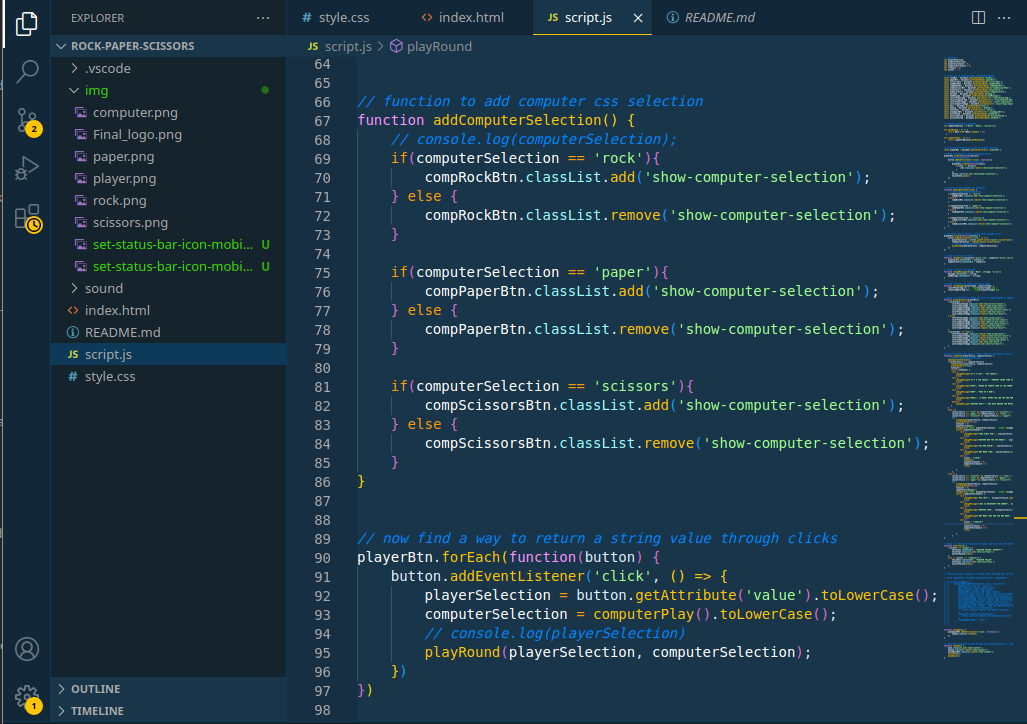Click the Final_logo.png file image icon
Screen dimensions: 1027x724
coord(81,134)
